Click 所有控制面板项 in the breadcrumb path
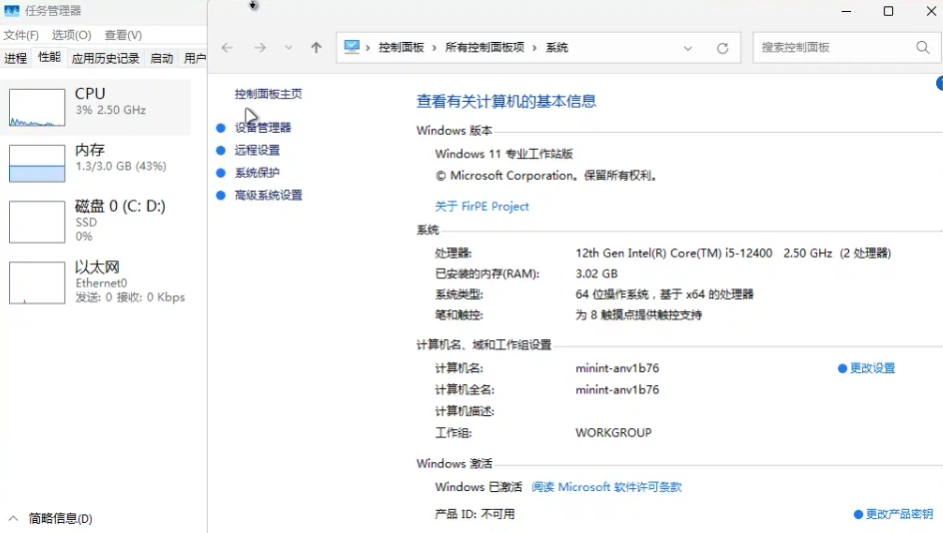 pyautogui.click(x=484, y=48)
